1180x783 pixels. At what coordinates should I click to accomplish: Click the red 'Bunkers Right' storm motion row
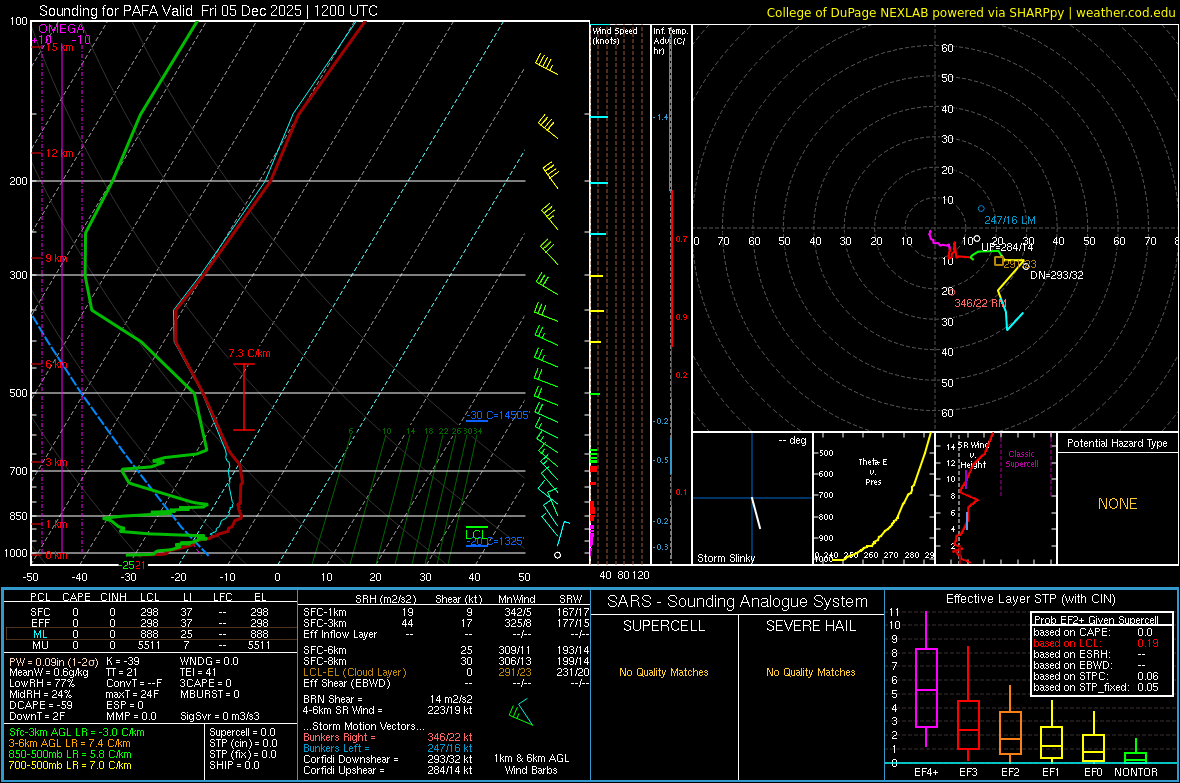coord(388,737)
